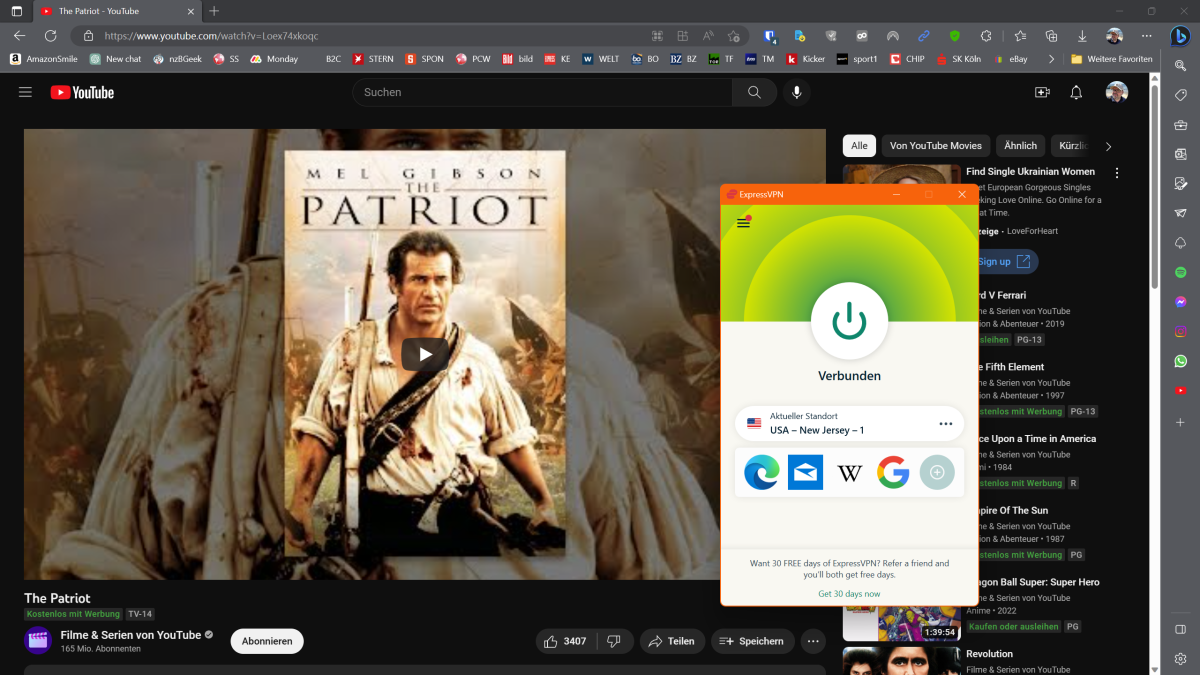Open Filme & Serien von YouTube channel
Image resolution: width=1200 pixels, height=675 pixels.
point(130,635)
